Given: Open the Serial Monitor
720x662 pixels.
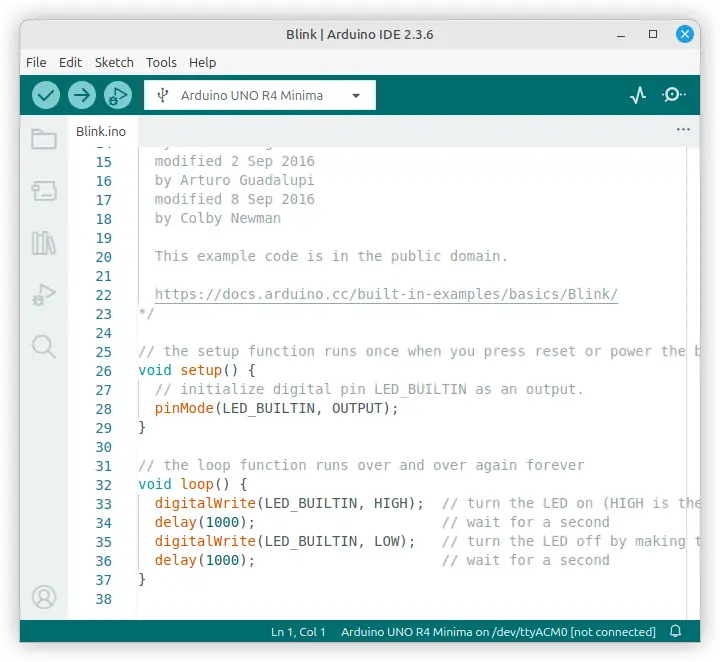Looking at the screenshot, I should [x=674, y=95].
